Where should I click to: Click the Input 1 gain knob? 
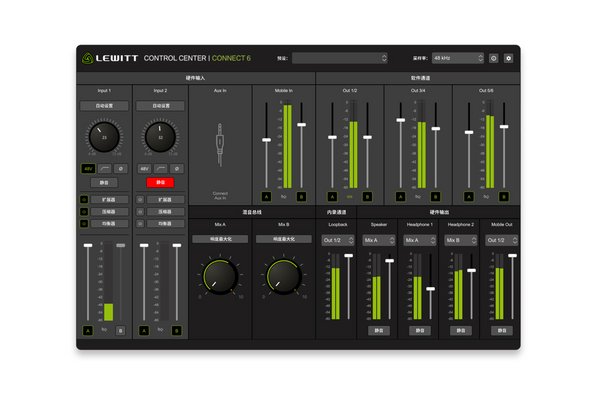coord(103,136)
